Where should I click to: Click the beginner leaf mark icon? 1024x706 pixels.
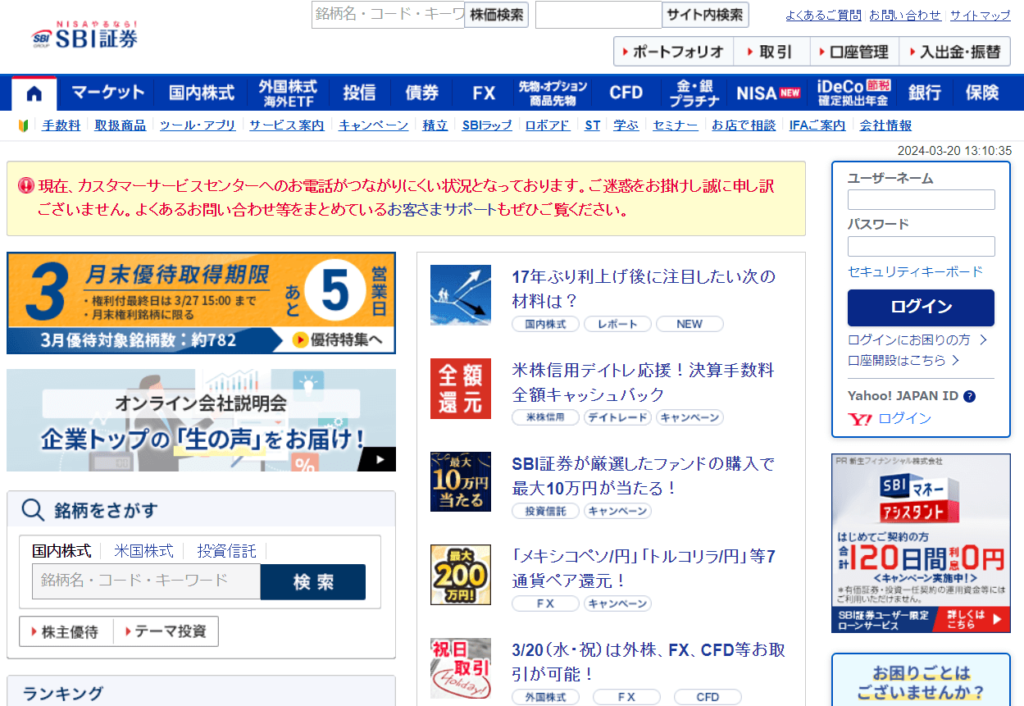[x=24, y=125]
